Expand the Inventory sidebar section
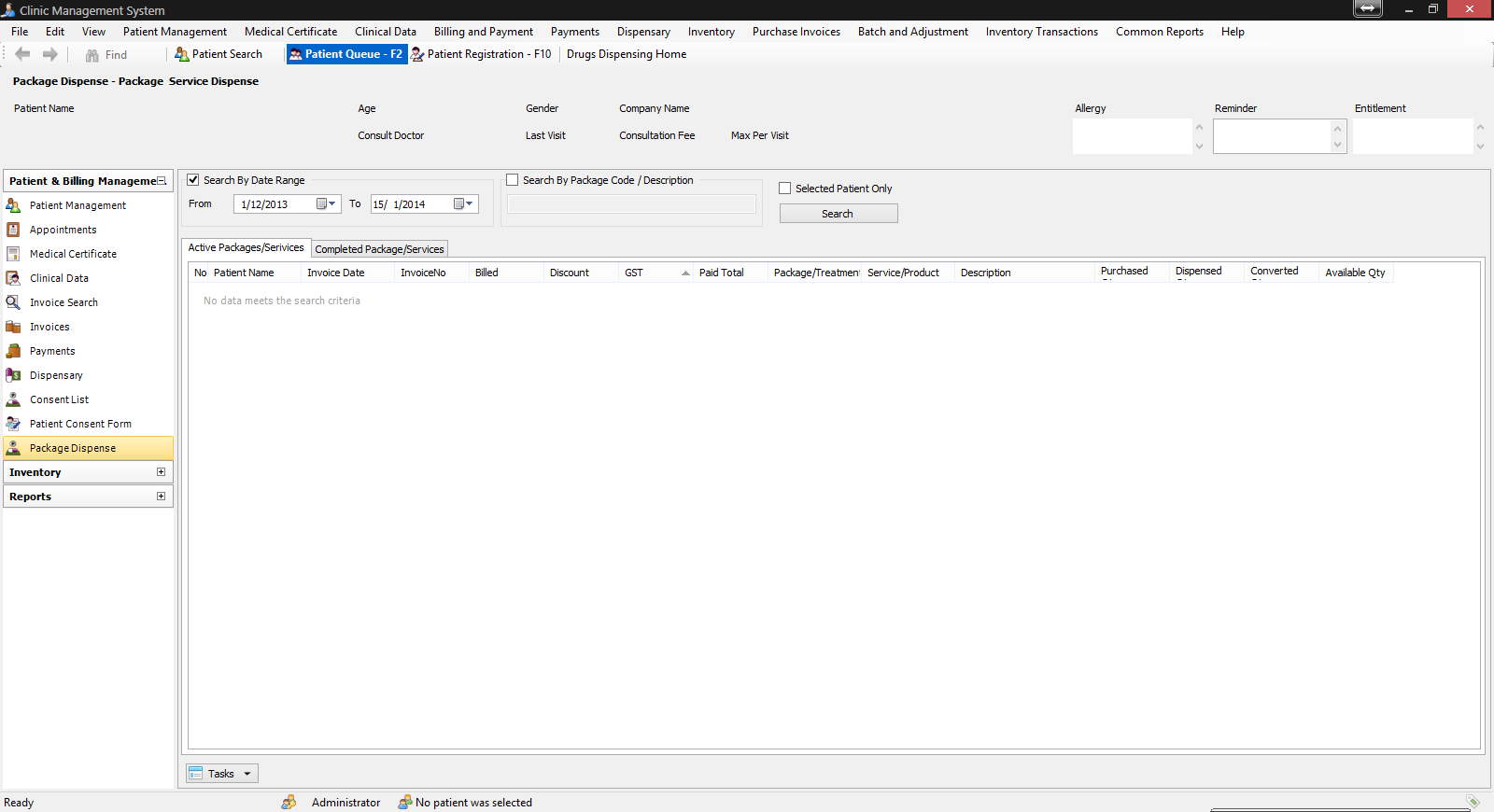The width and height of the screenshot is (1494, 812). point(162,472)
